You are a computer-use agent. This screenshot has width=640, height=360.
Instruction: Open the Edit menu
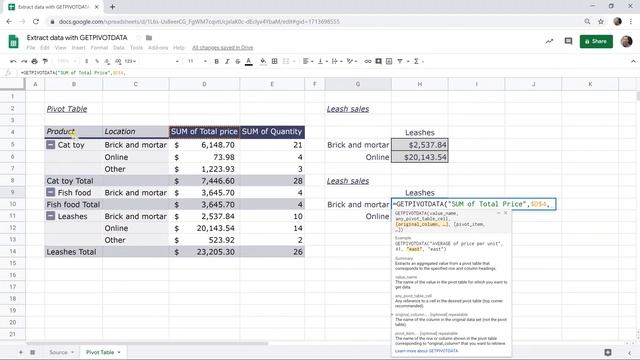pyautogui.click(x=45, y=48)
